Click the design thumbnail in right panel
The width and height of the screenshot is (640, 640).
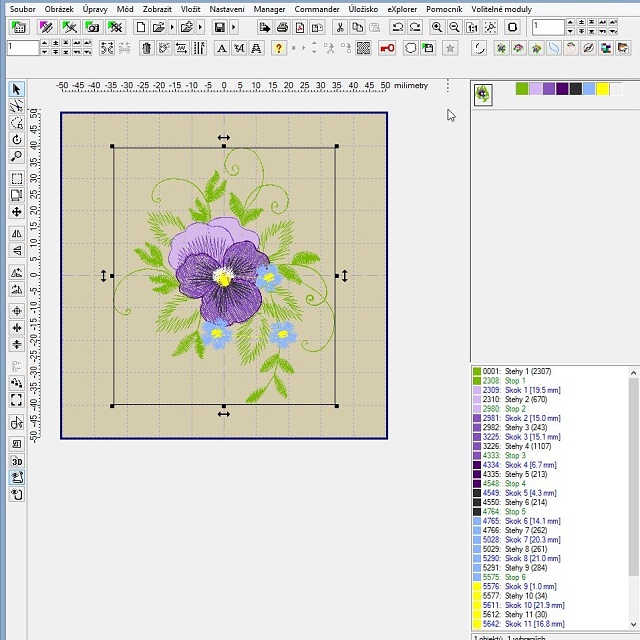483,94
